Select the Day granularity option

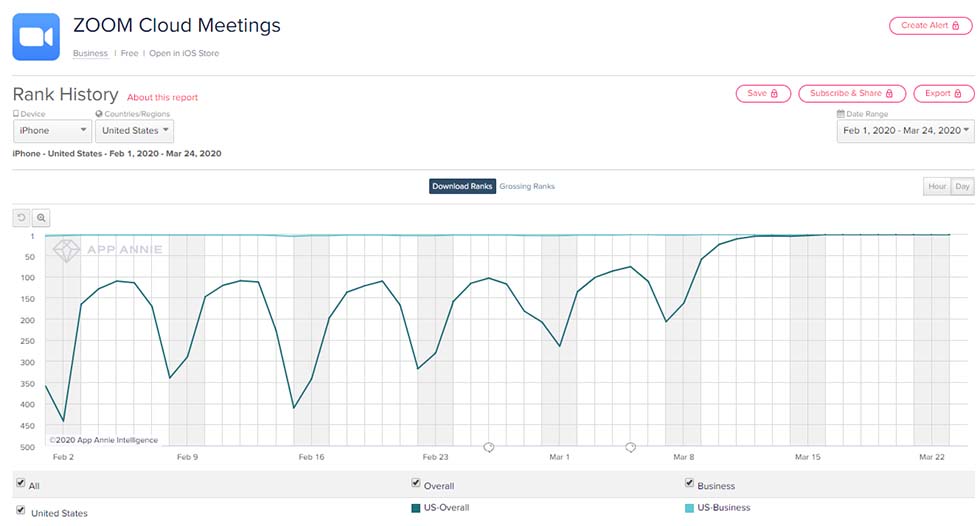[x=962, y=186]
